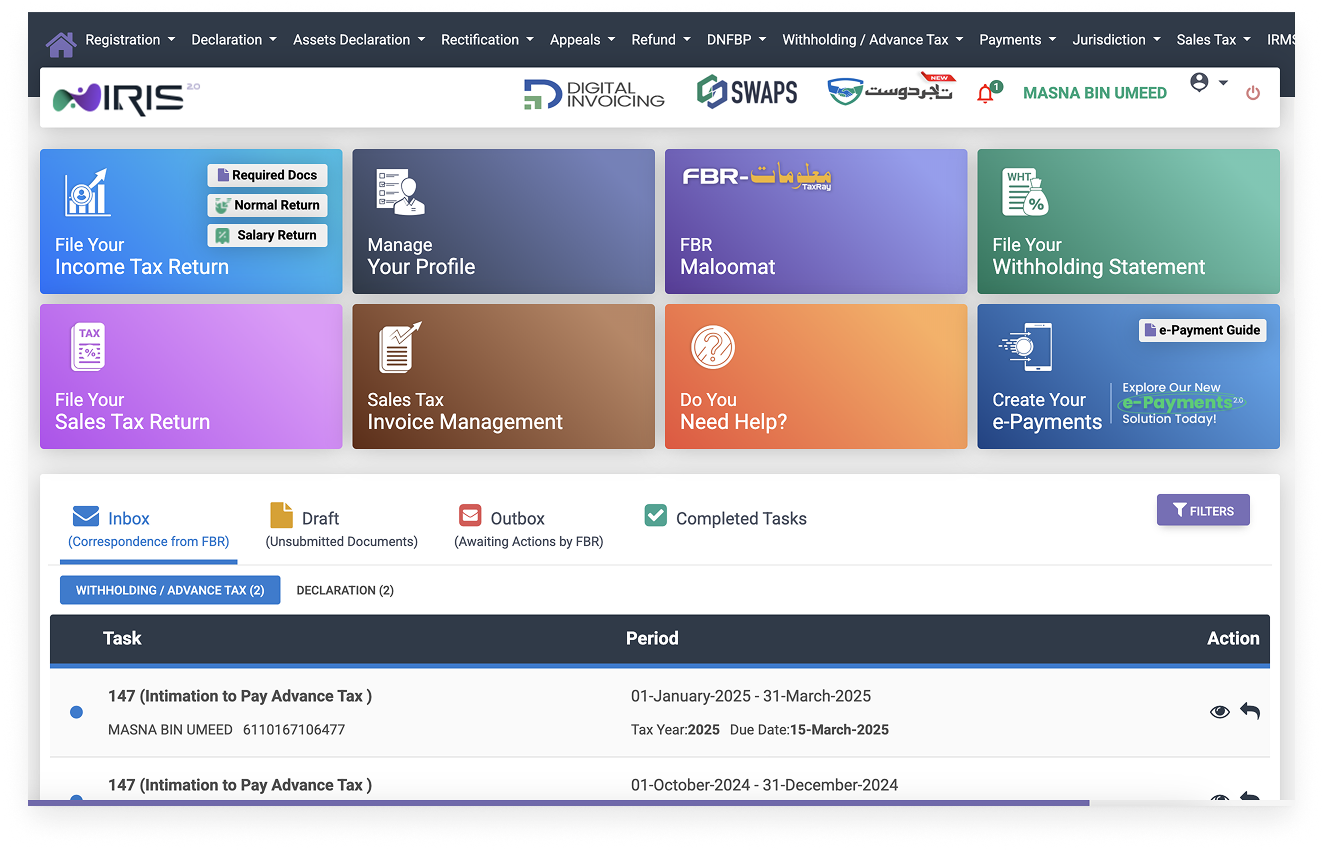Open the Jurisdiction menu
Viewport: 1323px width, 850px height.
(1117, 40)
